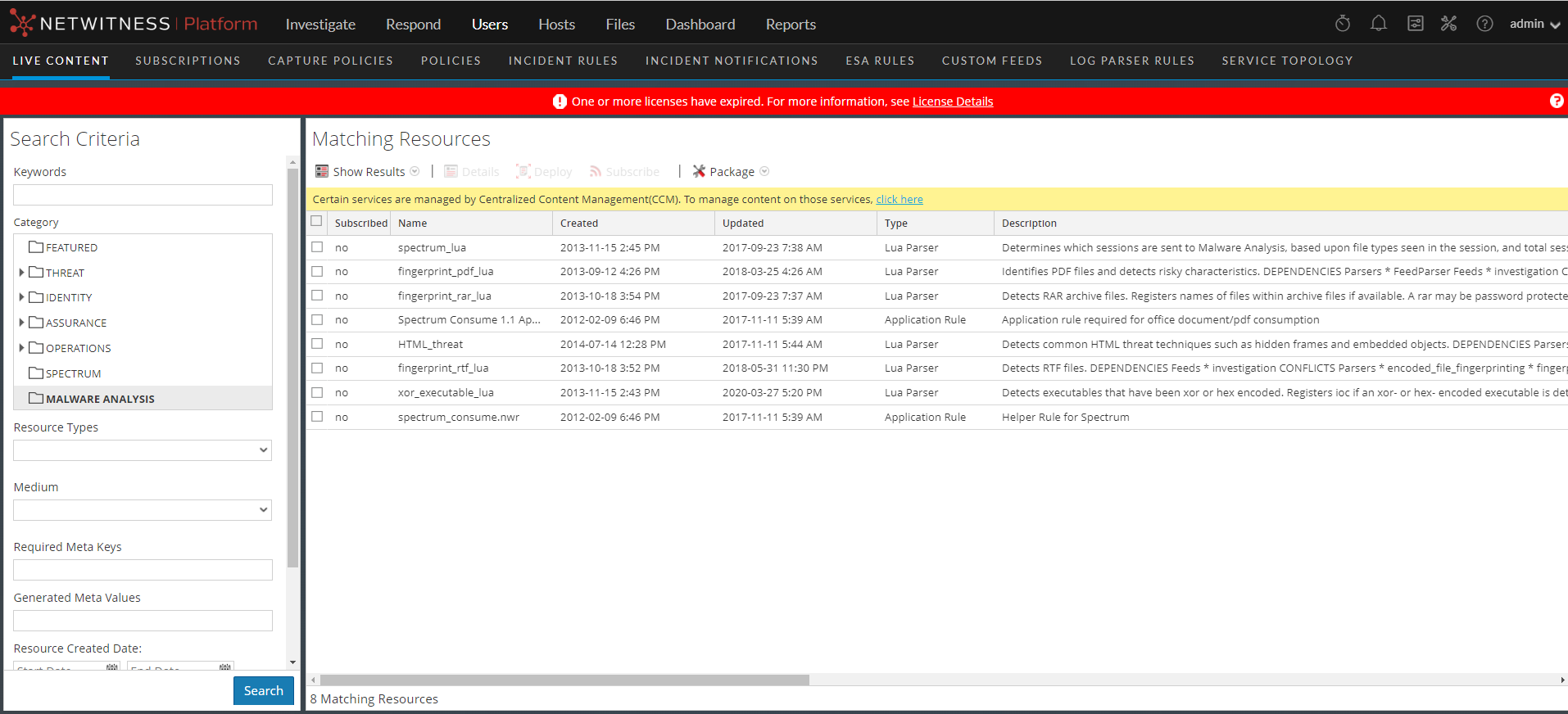This screenshot has height=714, width=1568.
Task: Check the spectrum_lua row checkbox
Action: pyautogui.click(x=317, y=247)
